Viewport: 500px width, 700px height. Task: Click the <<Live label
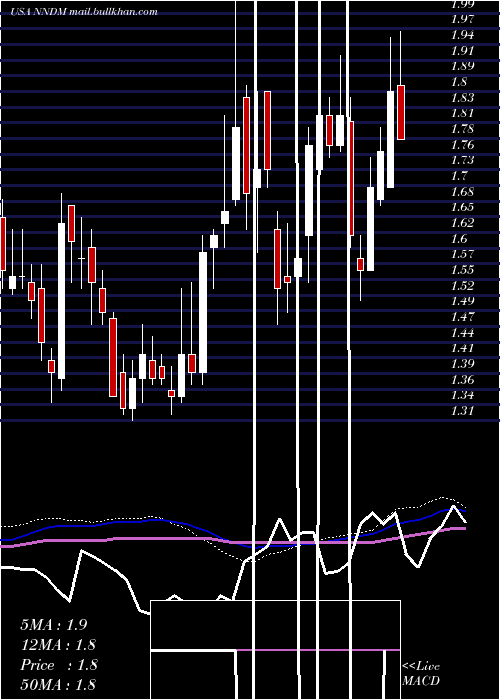421,667
